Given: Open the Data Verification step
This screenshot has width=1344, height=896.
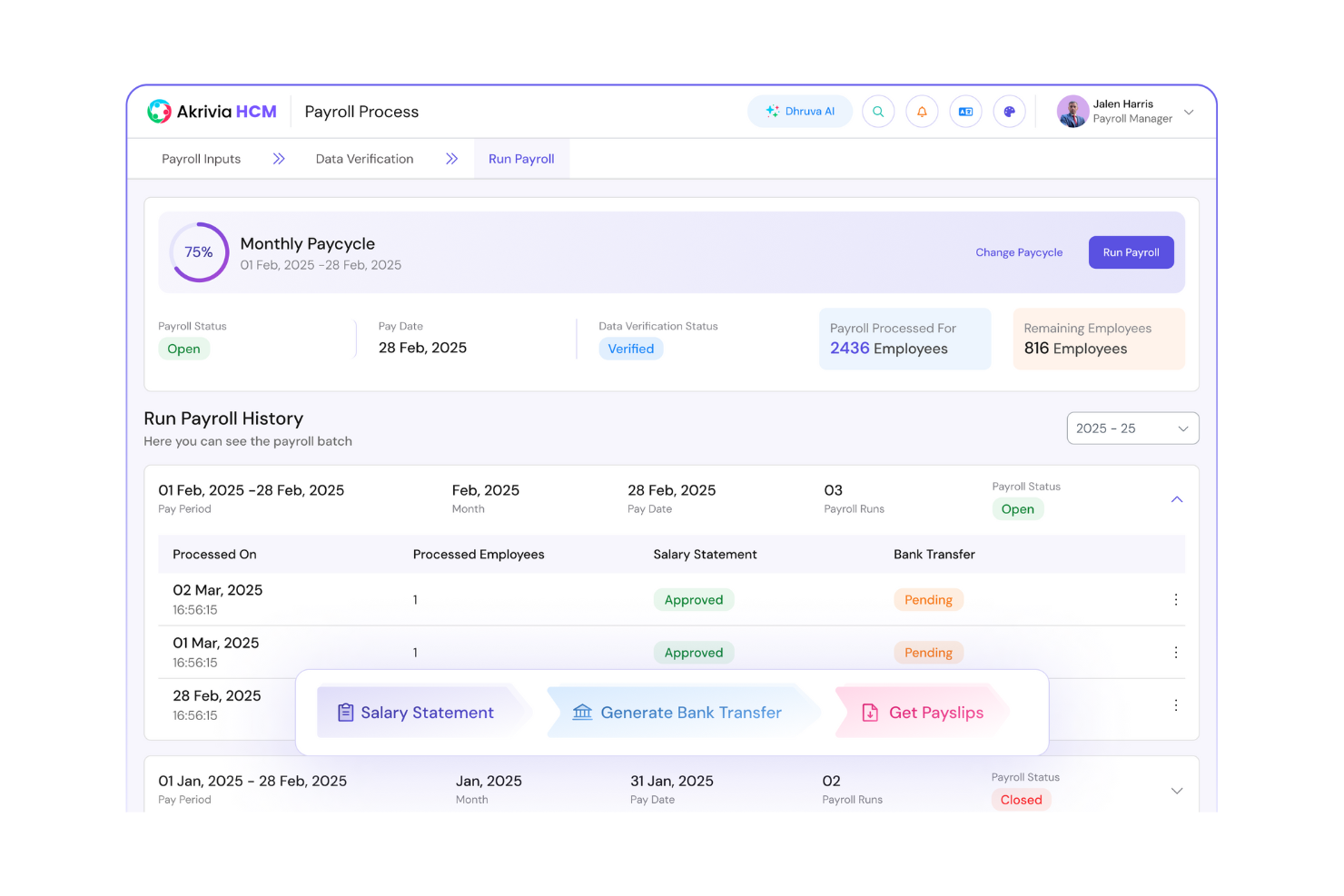Looking at the screenshot, I should [x=363, y=158].
